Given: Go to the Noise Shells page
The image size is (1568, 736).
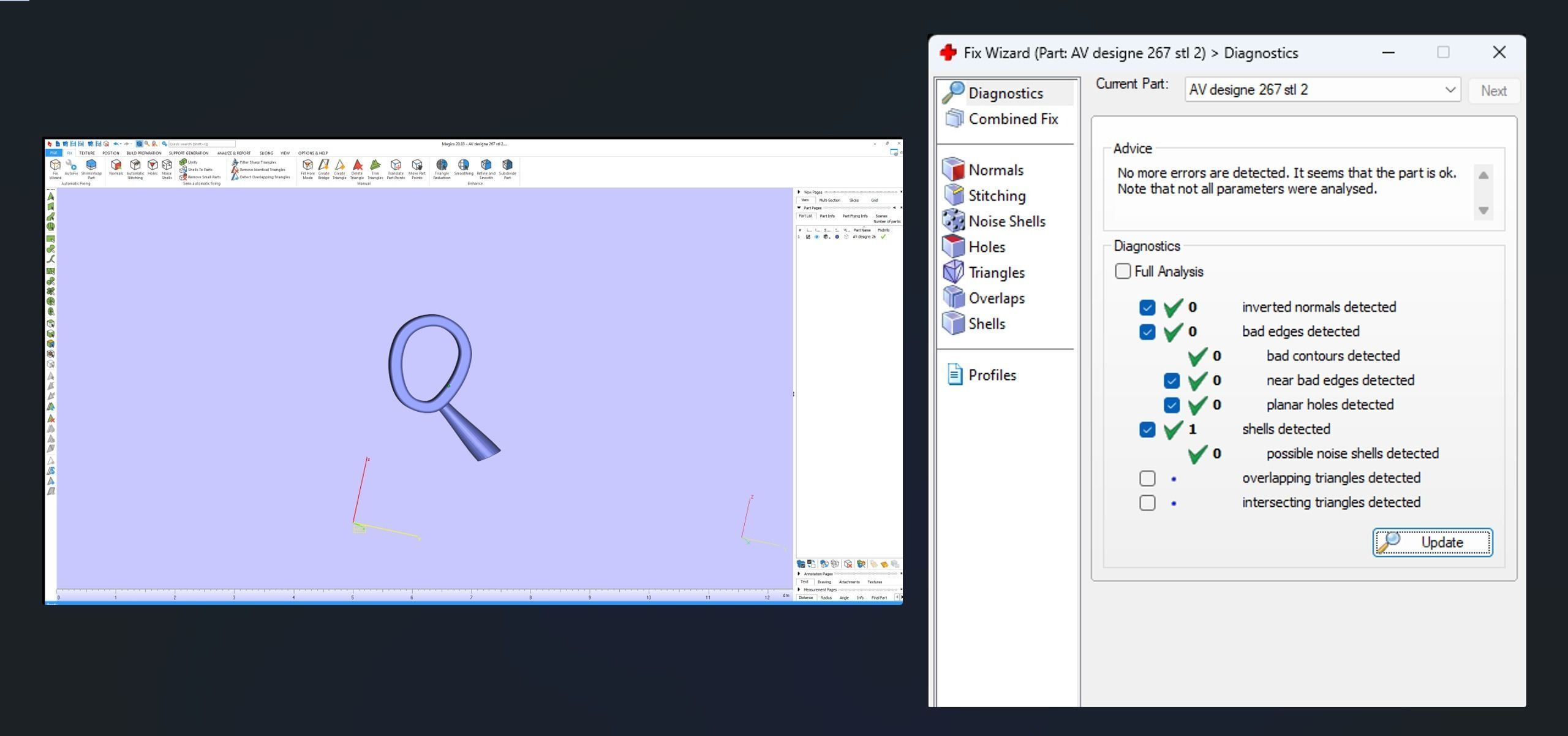Looking at the screenshot, I should click(1006, 221).
